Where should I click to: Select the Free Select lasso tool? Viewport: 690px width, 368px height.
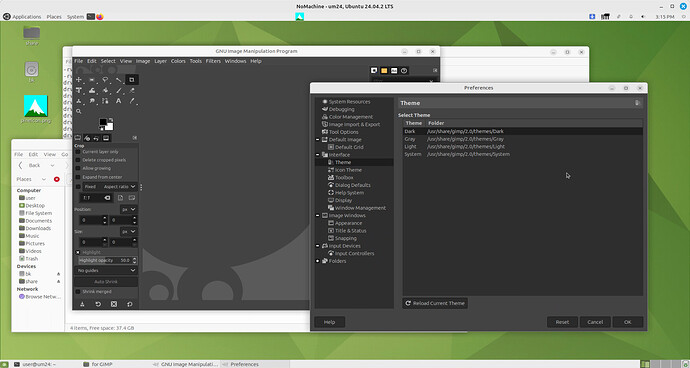pos(105,80)
